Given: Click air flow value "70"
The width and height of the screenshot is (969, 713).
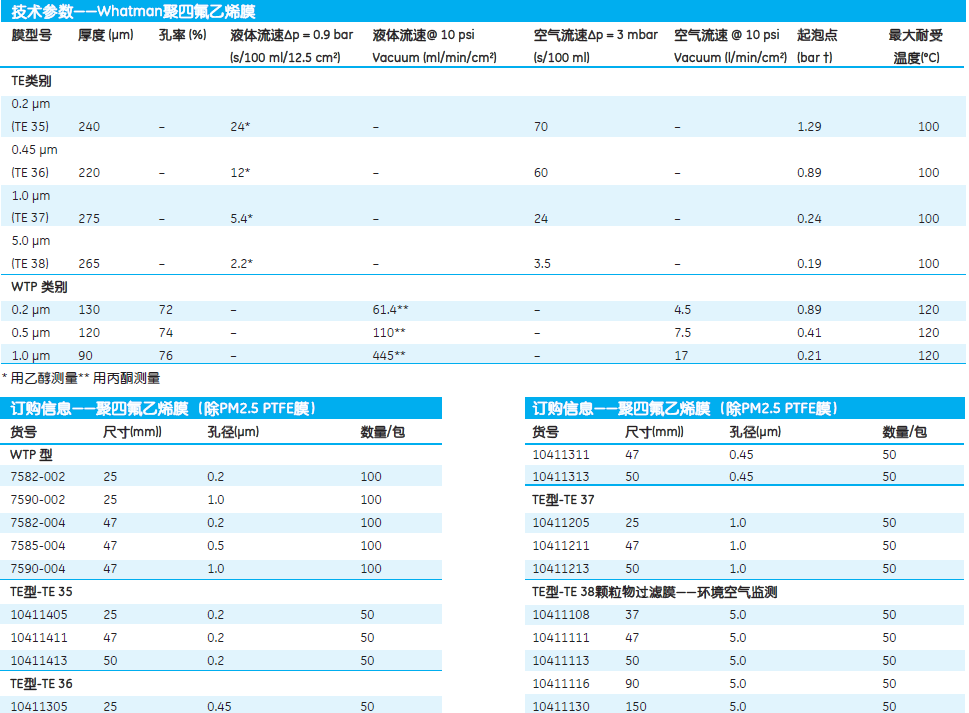Looking at the screenshot, I should pos(541,127).
